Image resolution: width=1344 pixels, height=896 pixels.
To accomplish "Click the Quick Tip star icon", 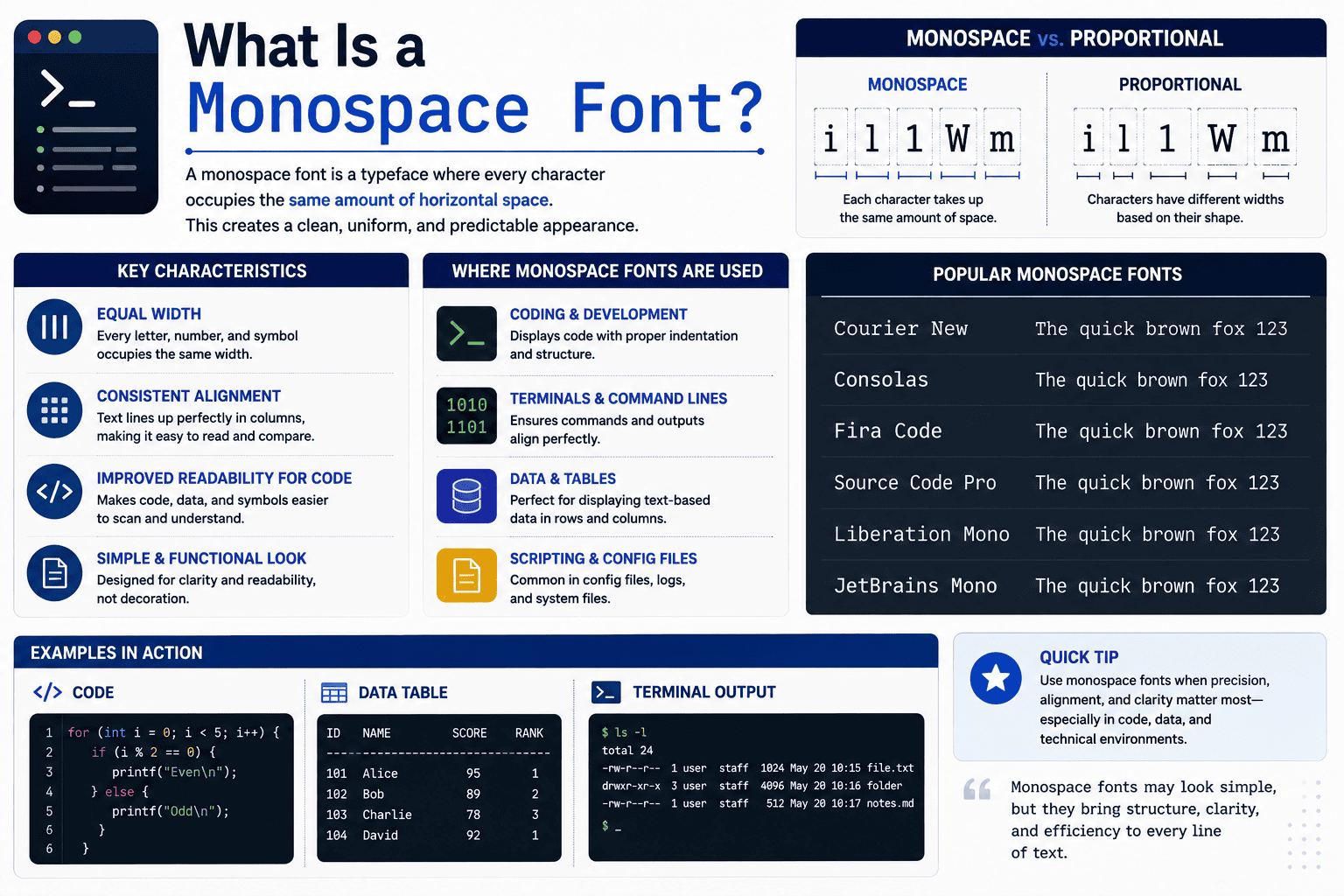I will [x=996, y=678].
